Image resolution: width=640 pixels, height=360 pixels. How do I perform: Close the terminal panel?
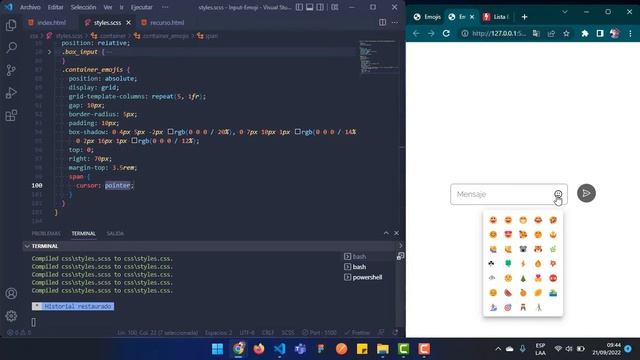click(396, 233)
